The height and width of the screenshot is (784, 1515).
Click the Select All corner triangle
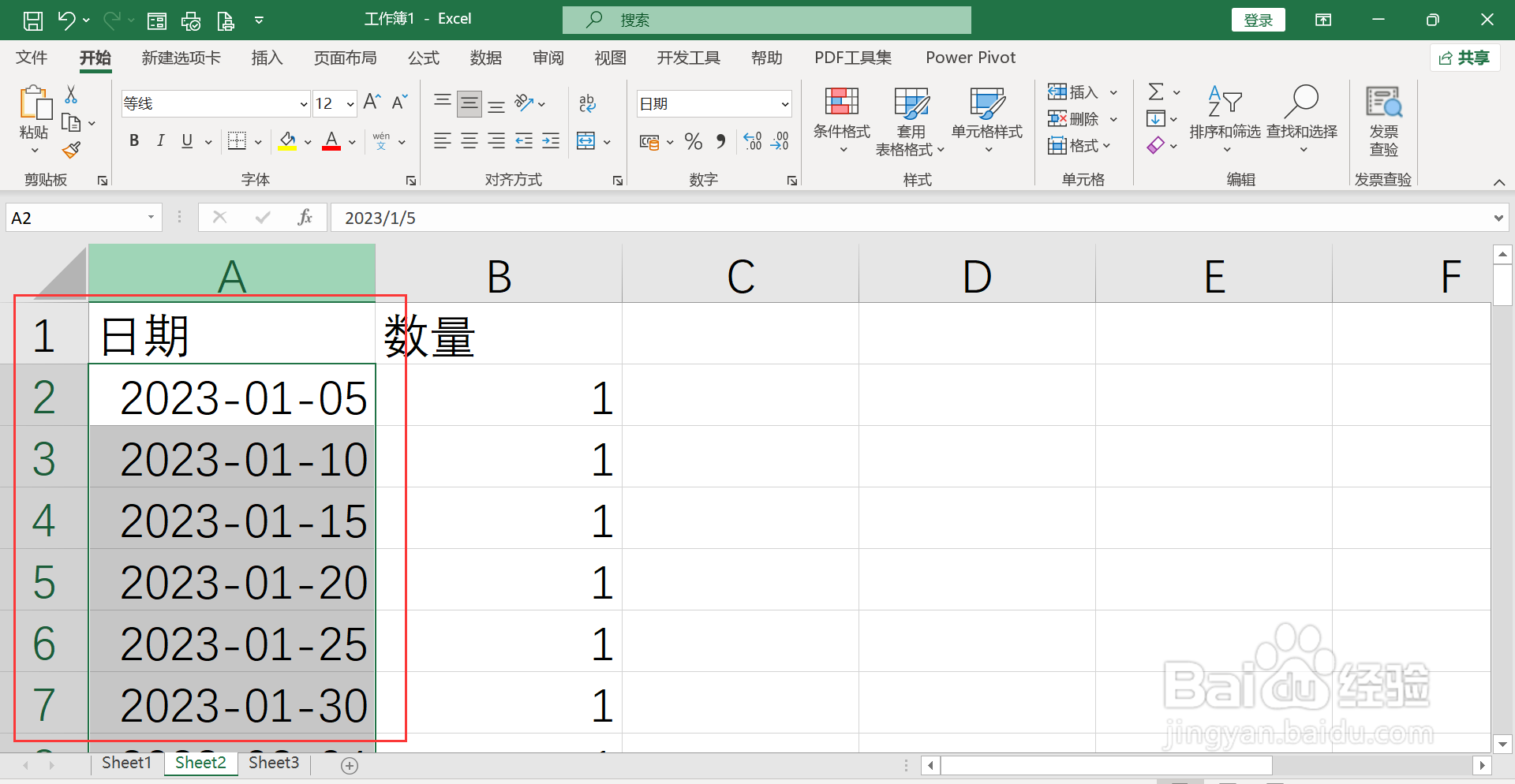61,272
